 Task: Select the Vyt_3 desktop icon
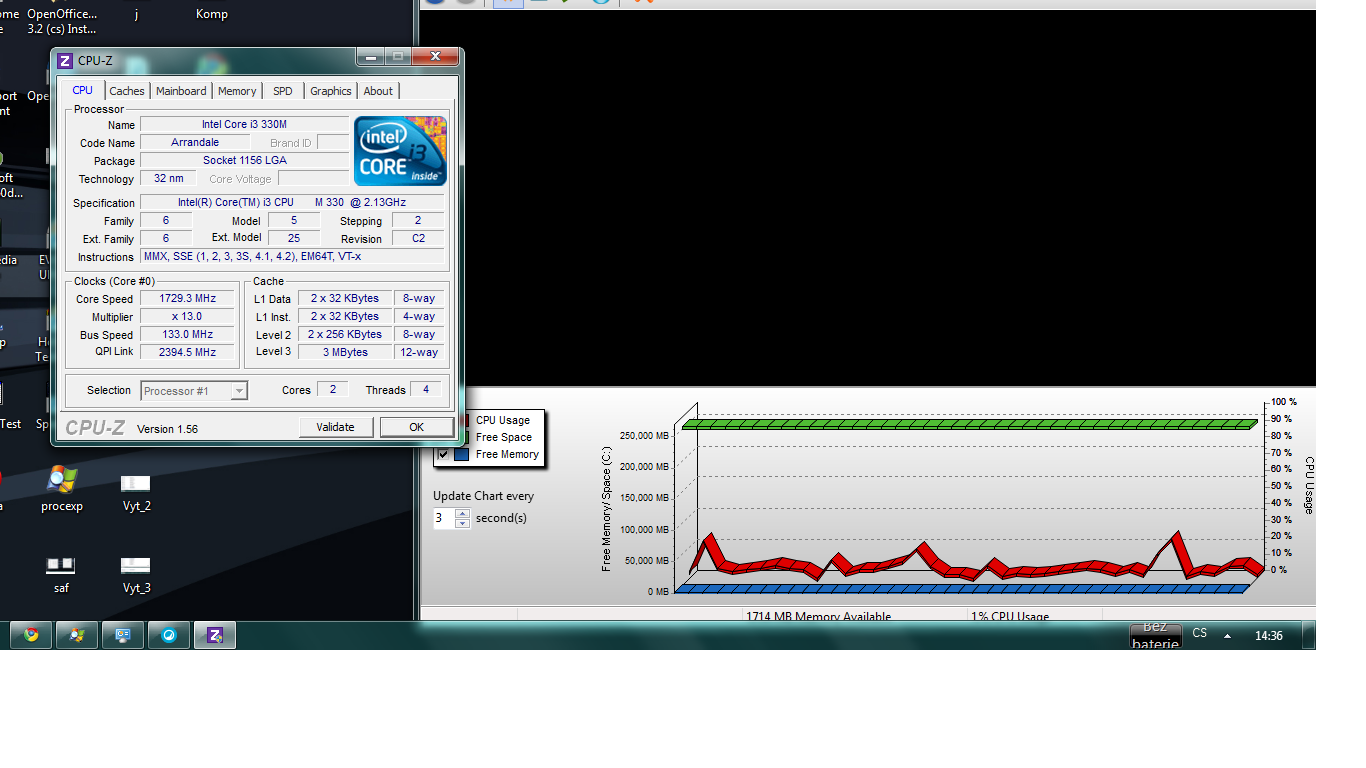[x=136, y=567]
